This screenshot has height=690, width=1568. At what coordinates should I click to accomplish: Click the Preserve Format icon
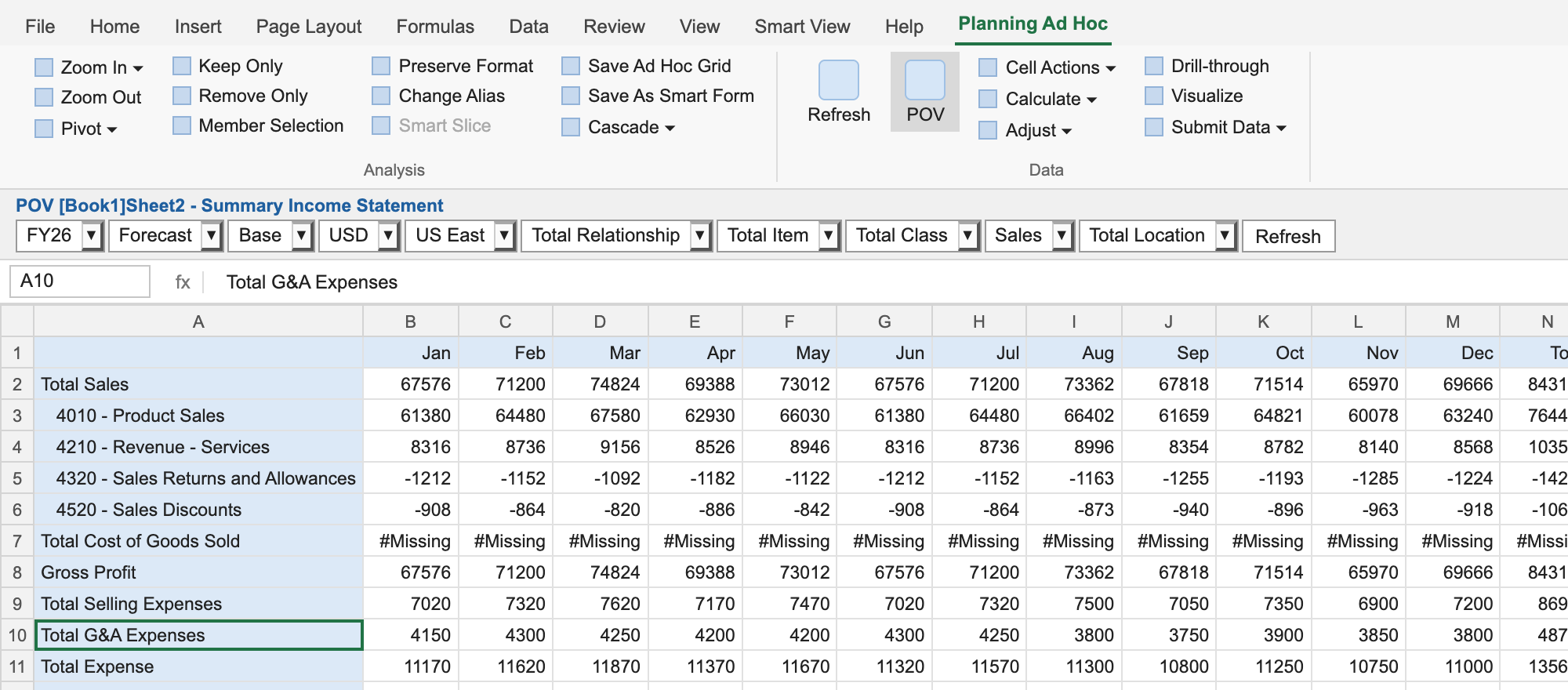tap(381, 66)
